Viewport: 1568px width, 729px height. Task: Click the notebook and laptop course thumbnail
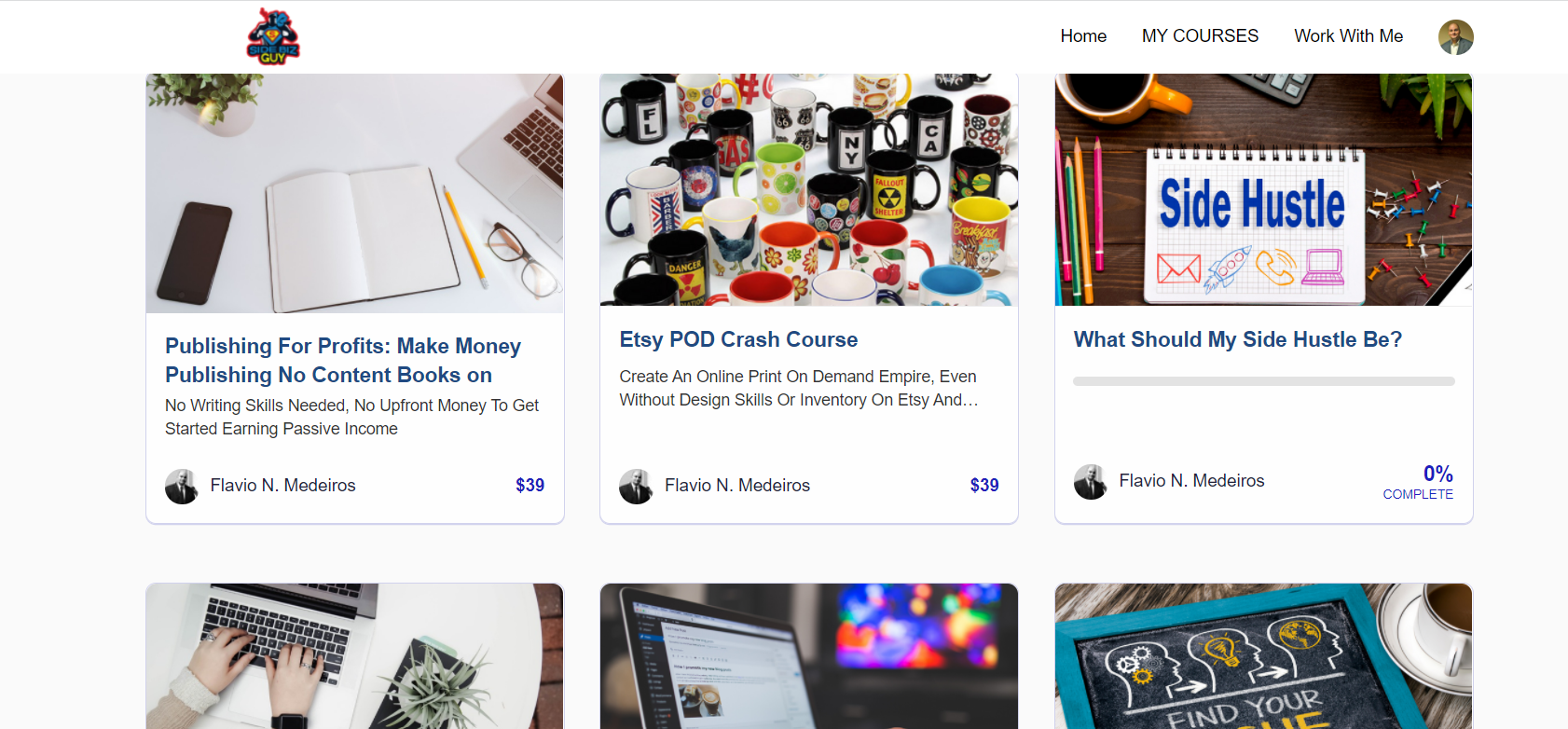pyautogui.click(x=355, y=193)
